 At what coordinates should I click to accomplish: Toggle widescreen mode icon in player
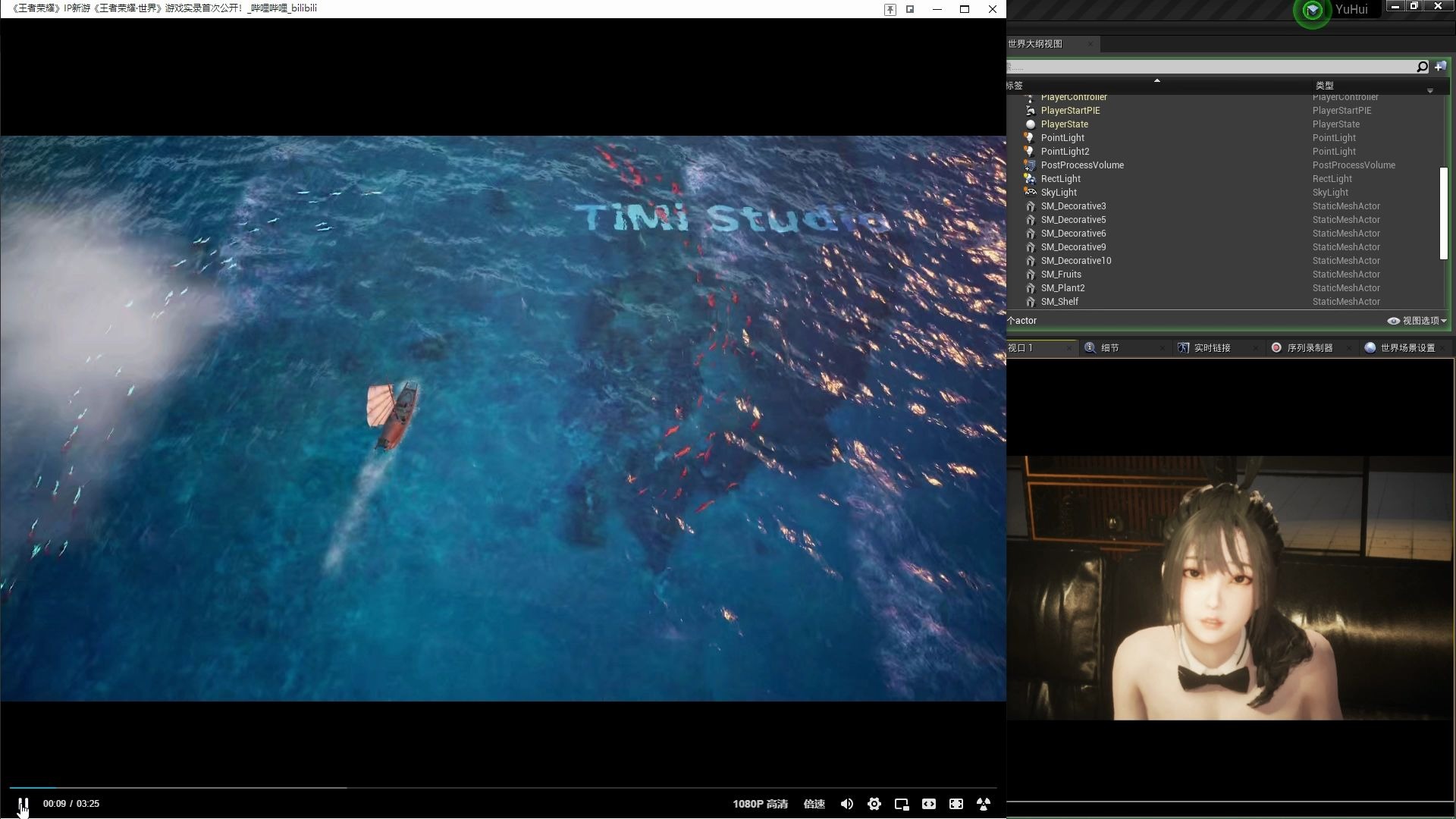pyautogui.click(x=929, y=804)
